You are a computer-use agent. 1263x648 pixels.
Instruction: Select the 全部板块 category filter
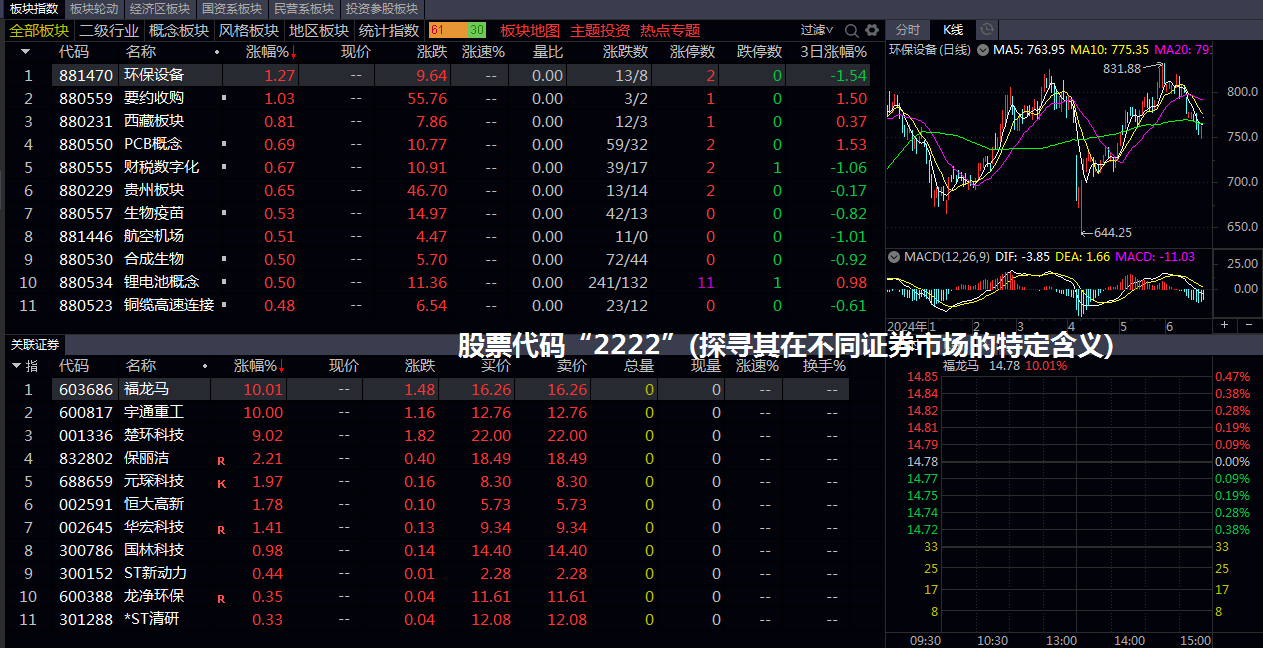[39, 30]
